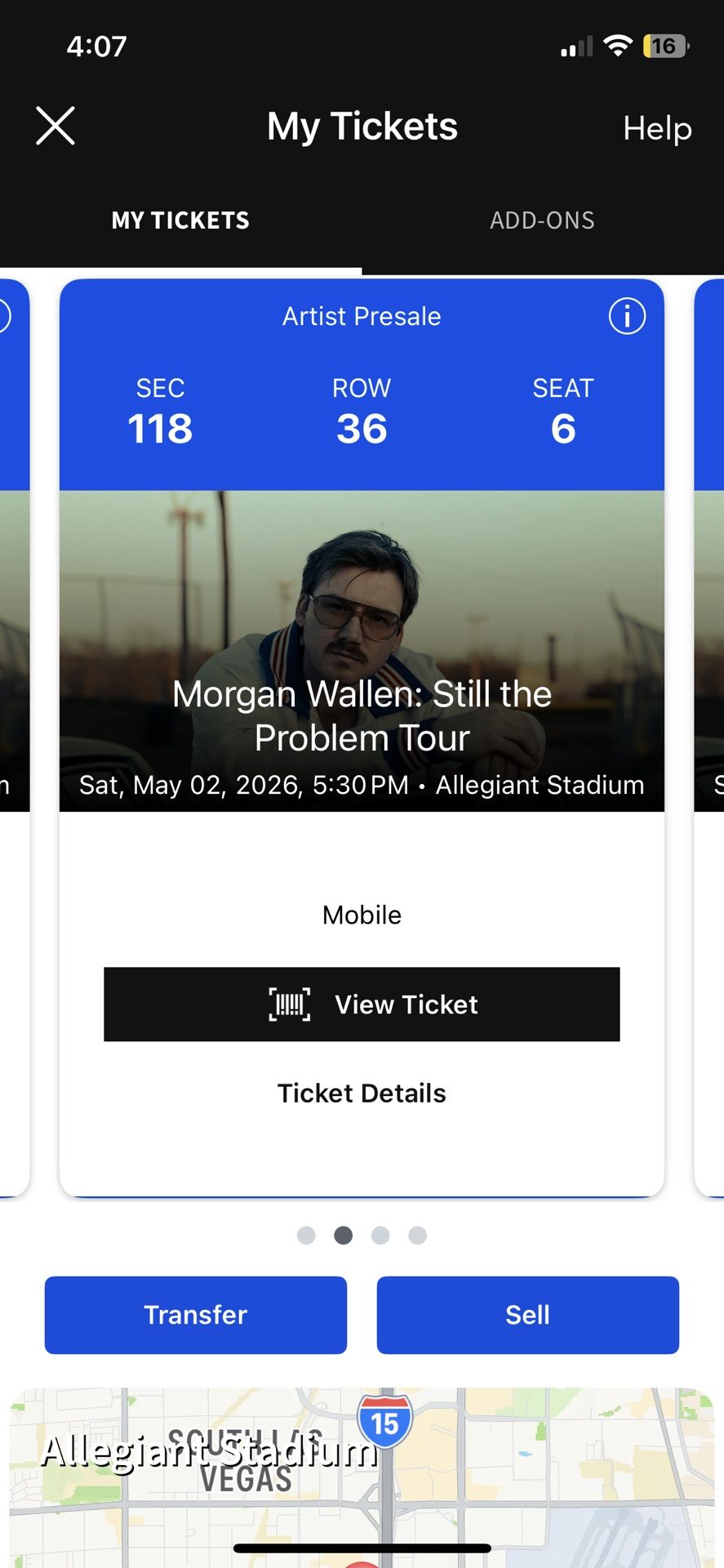Close the My Tickets screen with X
This screenshot has height=1568, width=724.
pyautogui.click(x=56, y=127)
